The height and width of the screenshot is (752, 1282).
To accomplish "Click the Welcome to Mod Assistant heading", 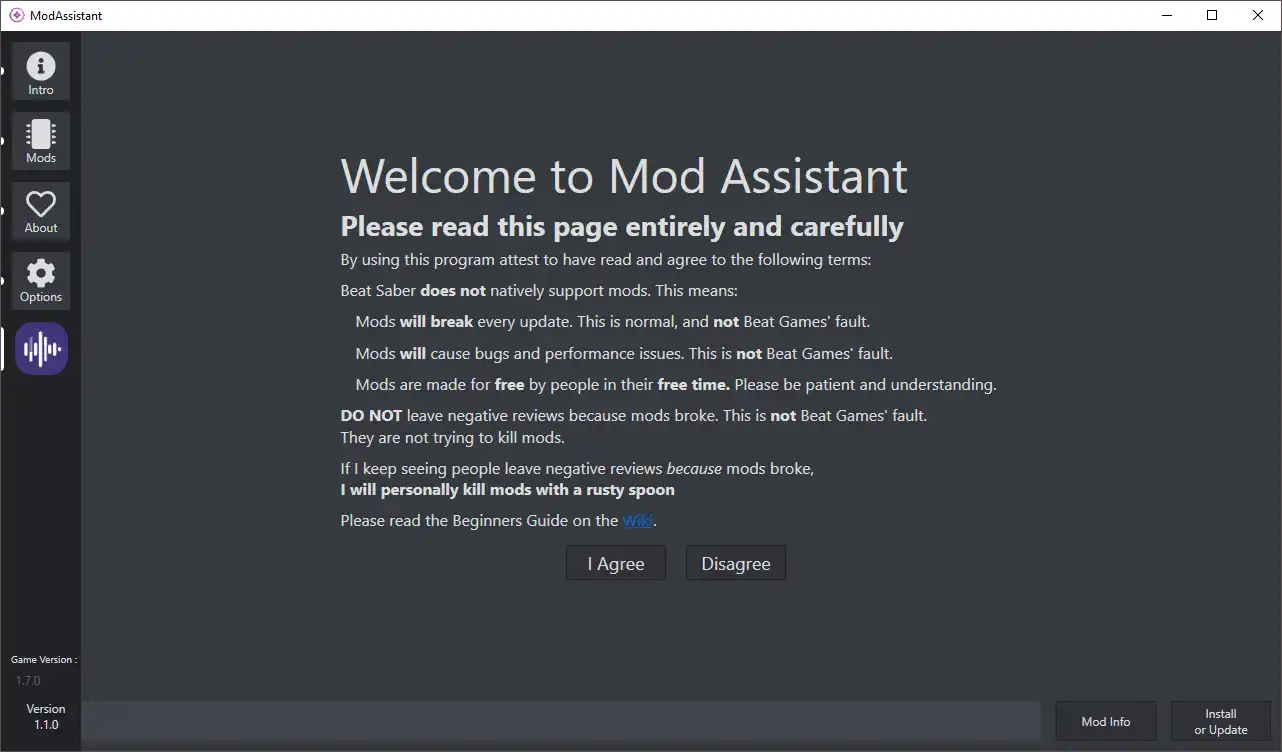I will tap(624, 176).
